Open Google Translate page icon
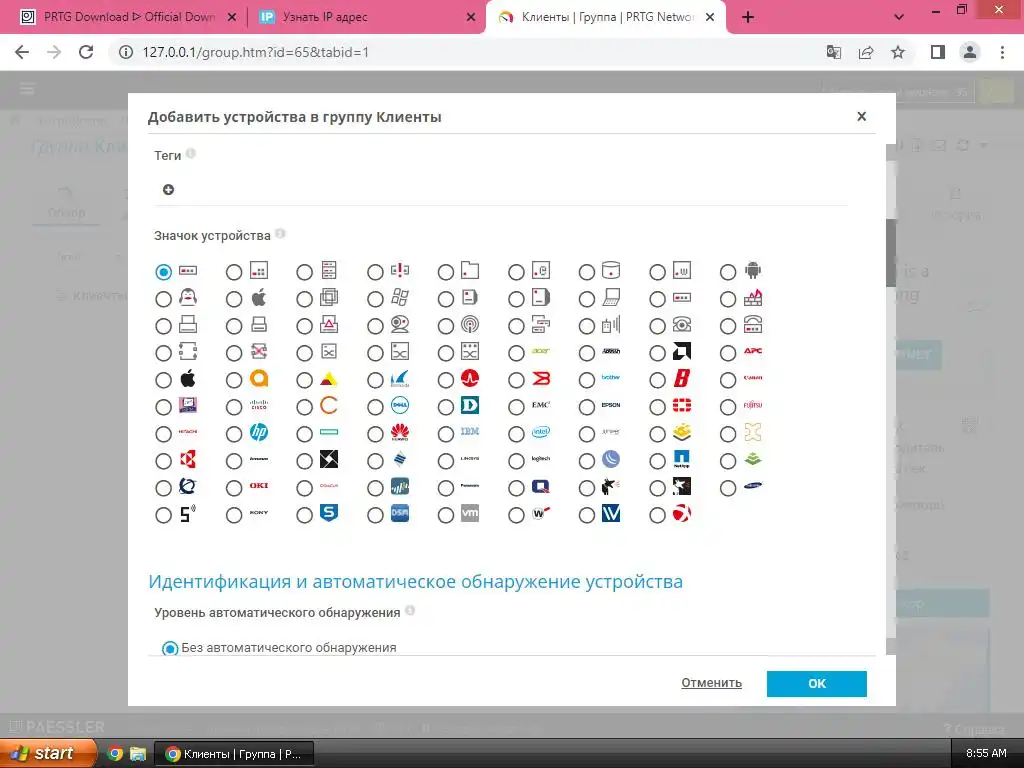Viewport: 1024px width, 768px height. [x=833, y=52]
